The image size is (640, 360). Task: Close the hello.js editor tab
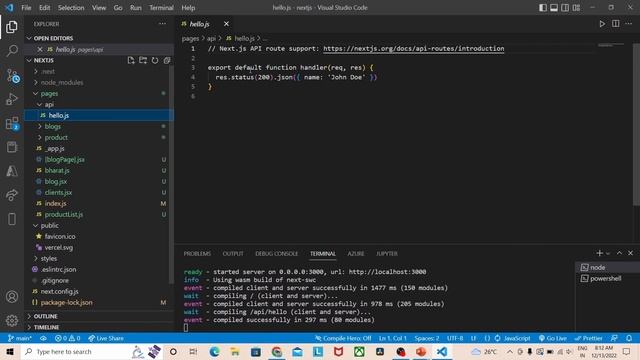pyautogui.click(x=226, y=24)
